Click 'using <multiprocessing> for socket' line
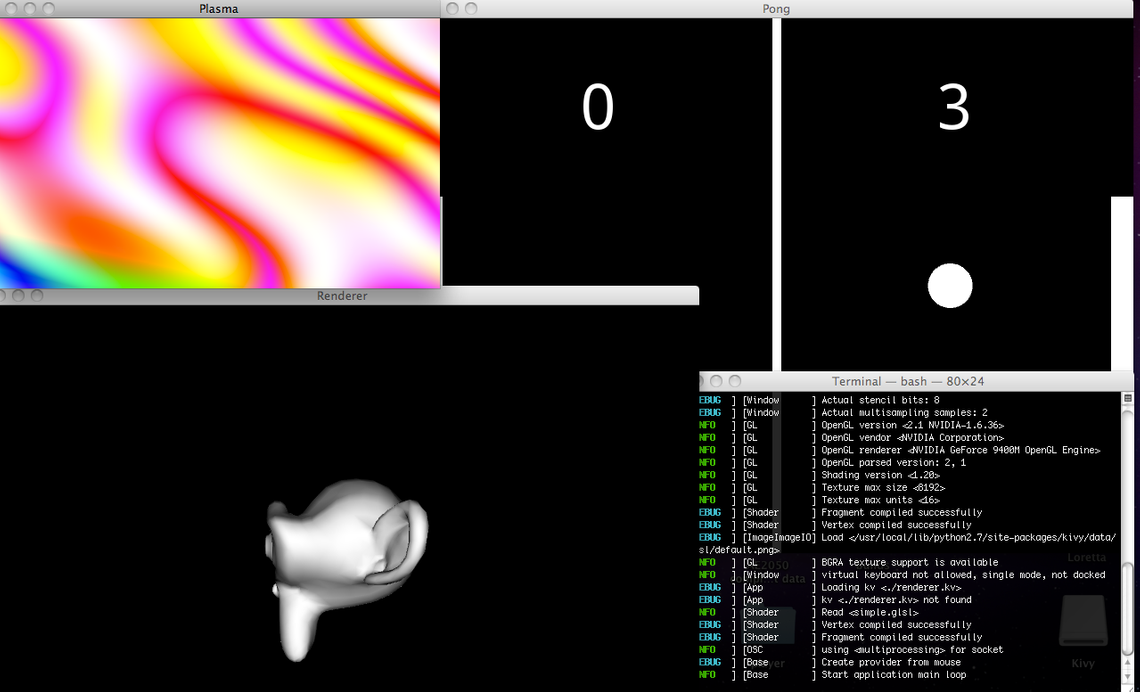The width and height of the screenshot is (1140, 692). pos(912,650)
